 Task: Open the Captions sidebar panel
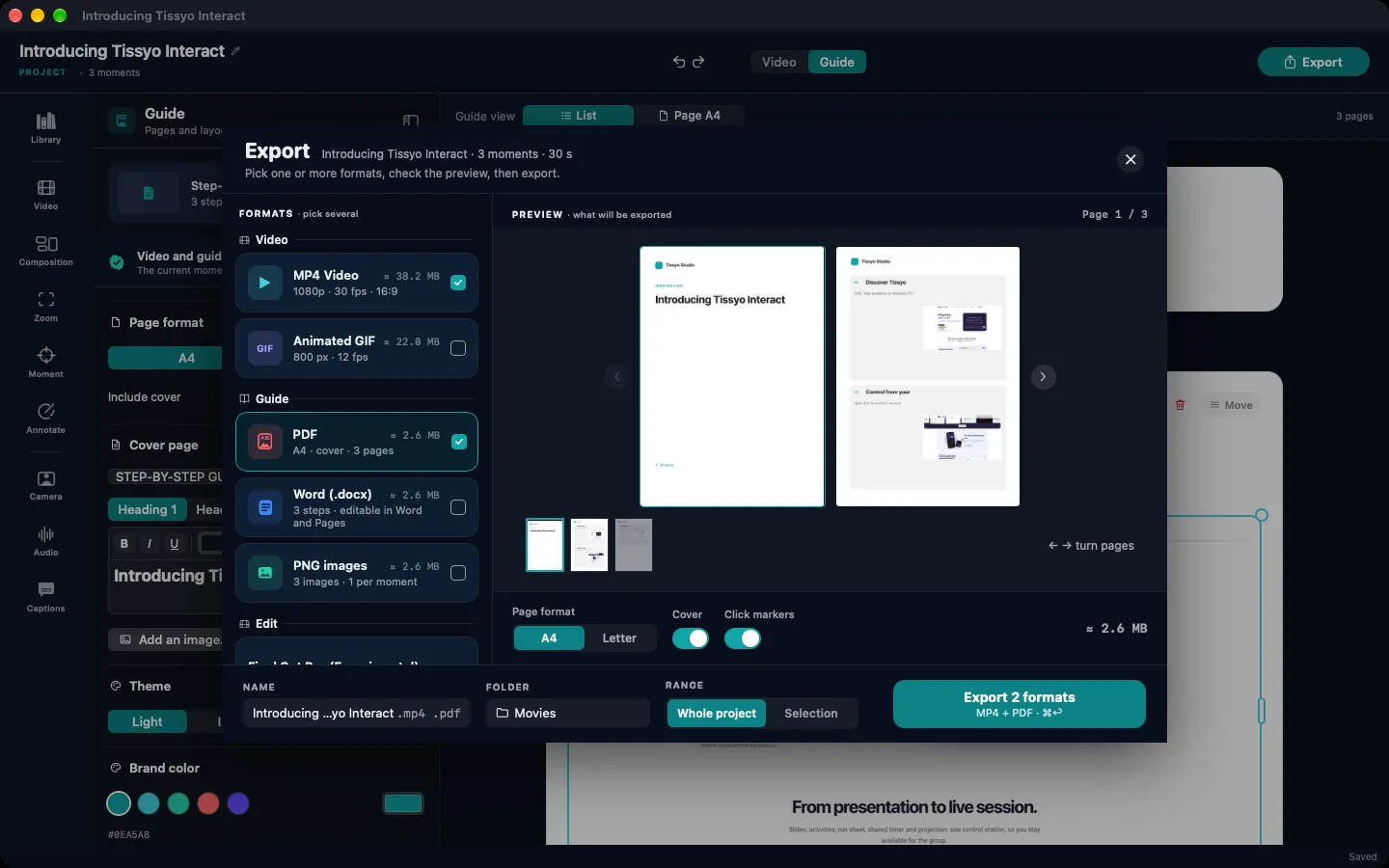pyautogui.click(x=45, y=597)
